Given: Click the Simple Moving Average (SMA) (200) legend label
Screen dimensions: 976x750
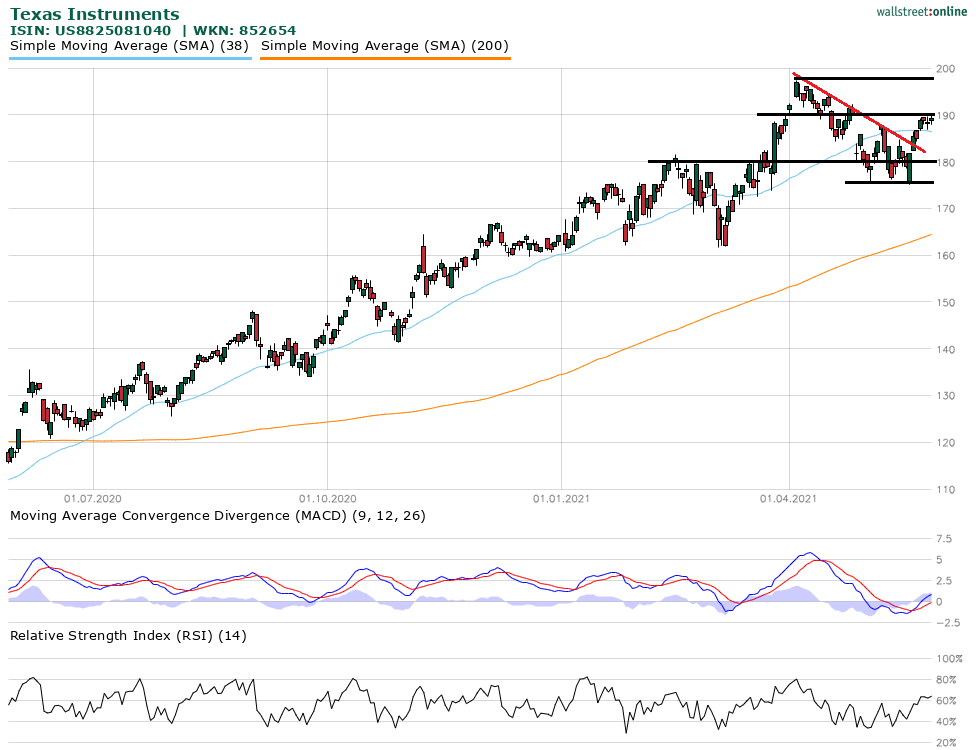Looking at the screenshot, I should coord(385,46).
